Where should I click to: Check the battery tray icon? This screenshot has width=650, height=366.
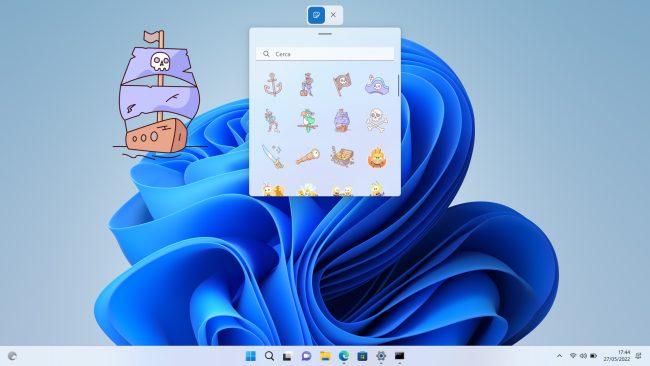coord(594,356)
